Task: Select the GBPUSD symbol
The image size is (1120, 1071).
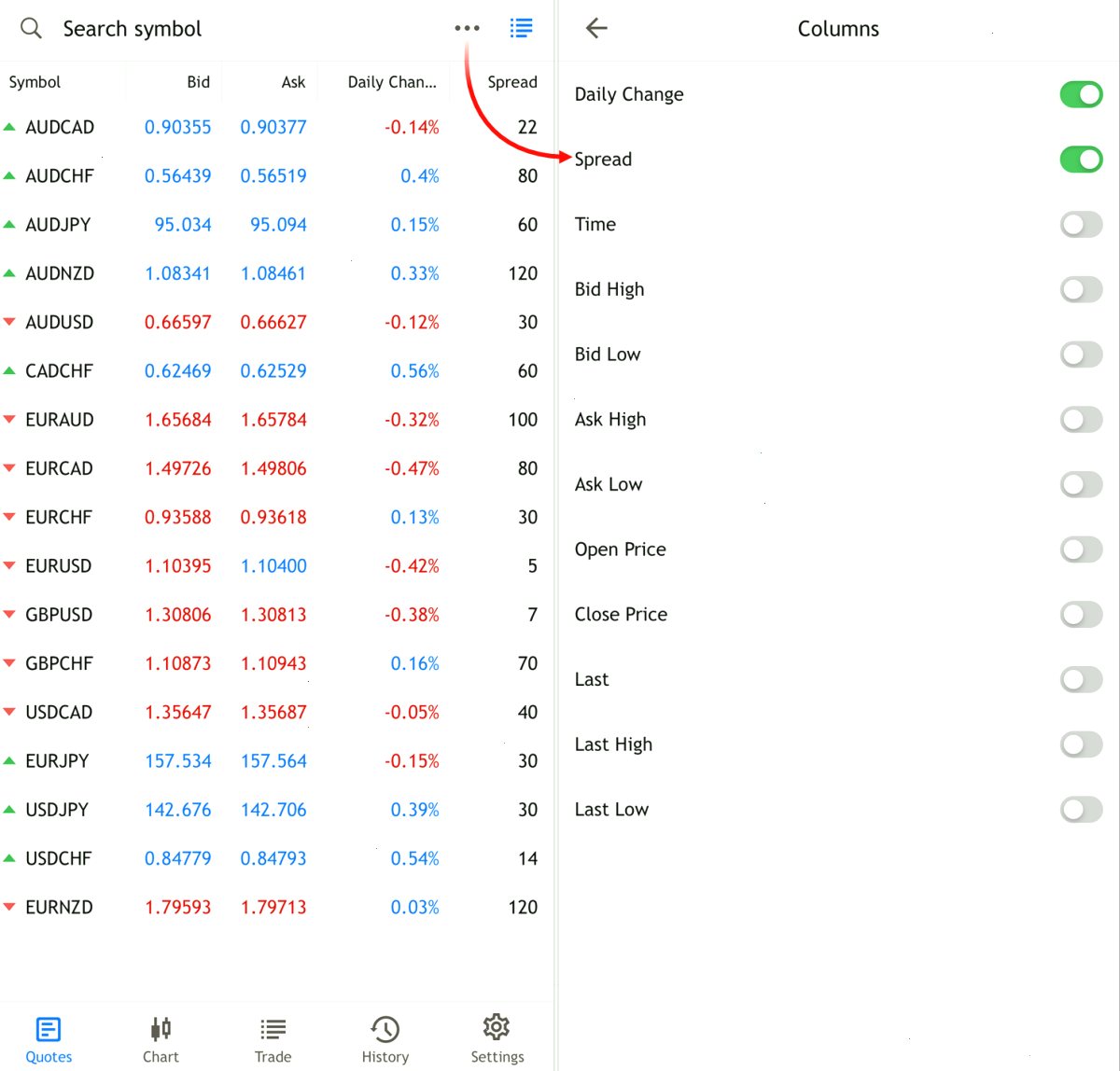Action: point(59,615)
